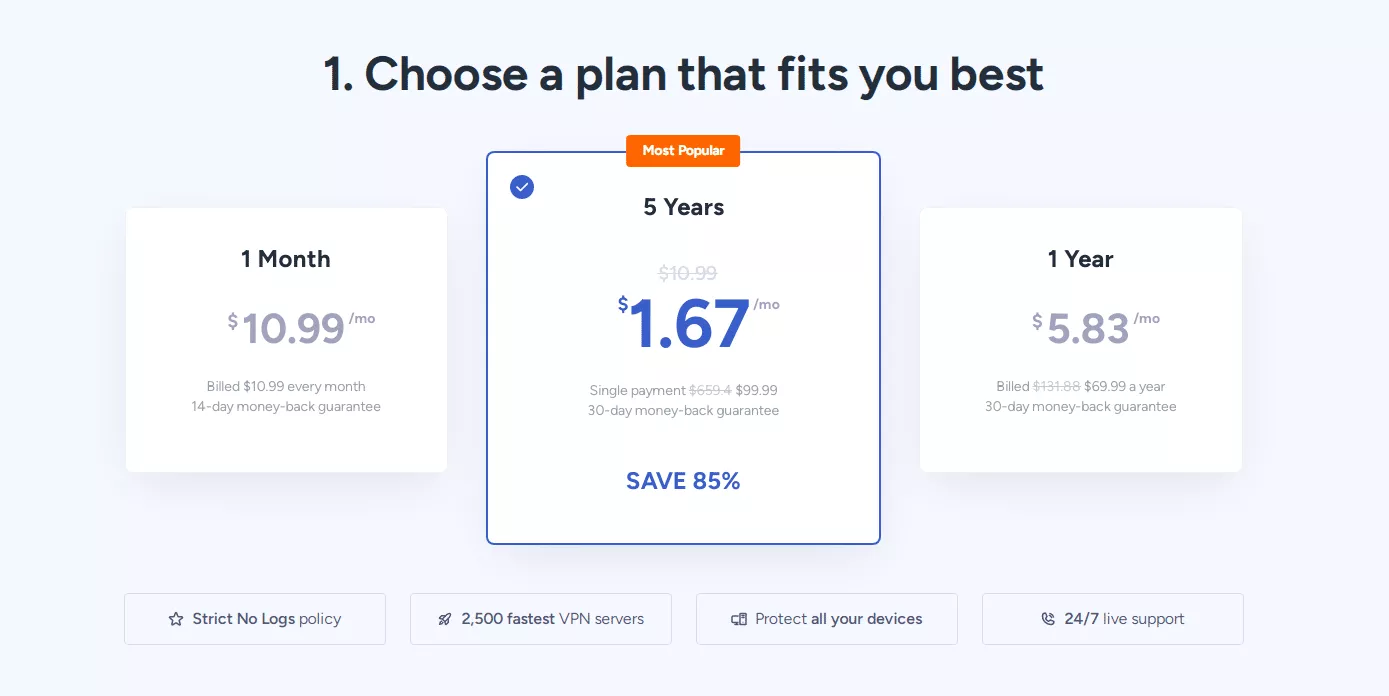Click the $1.67 per month price
The width and height of the screenshot is (1389, 696).
tap(689, 323)
